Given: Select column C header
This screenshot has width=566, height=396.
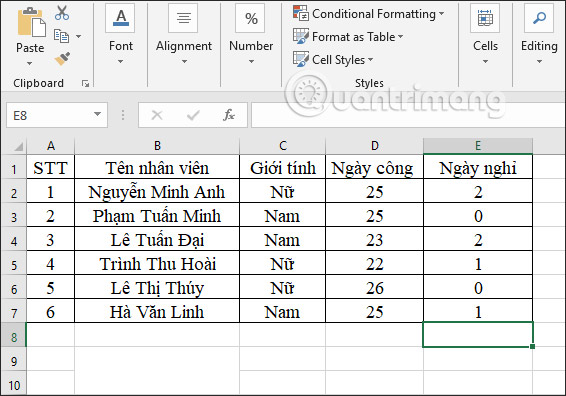Looking at the screenshot, I should [x=282, y=146].
